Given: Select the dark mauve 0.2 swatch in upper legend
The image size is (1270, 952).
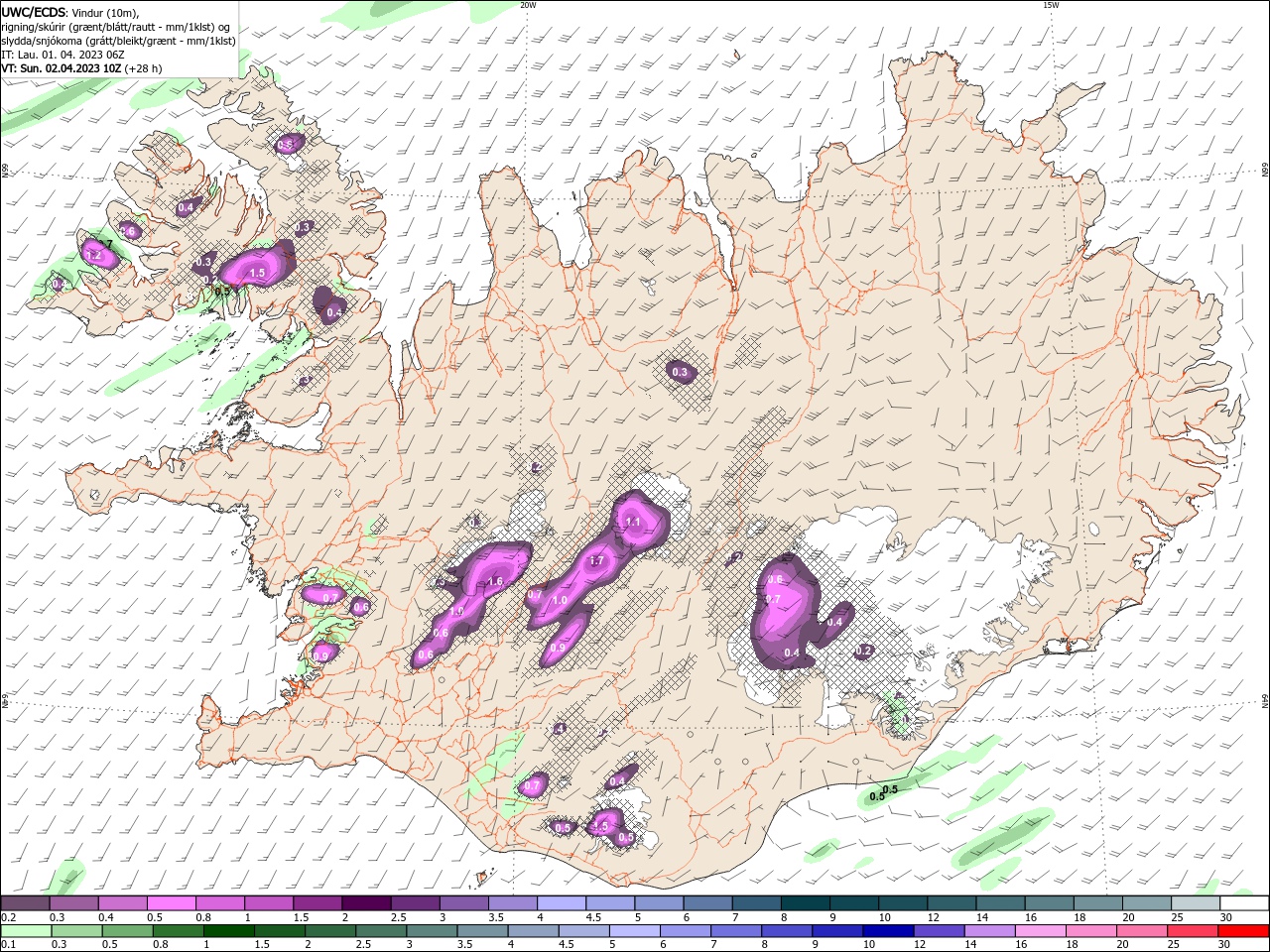Looking at the screenshot, I should [25, 903].
